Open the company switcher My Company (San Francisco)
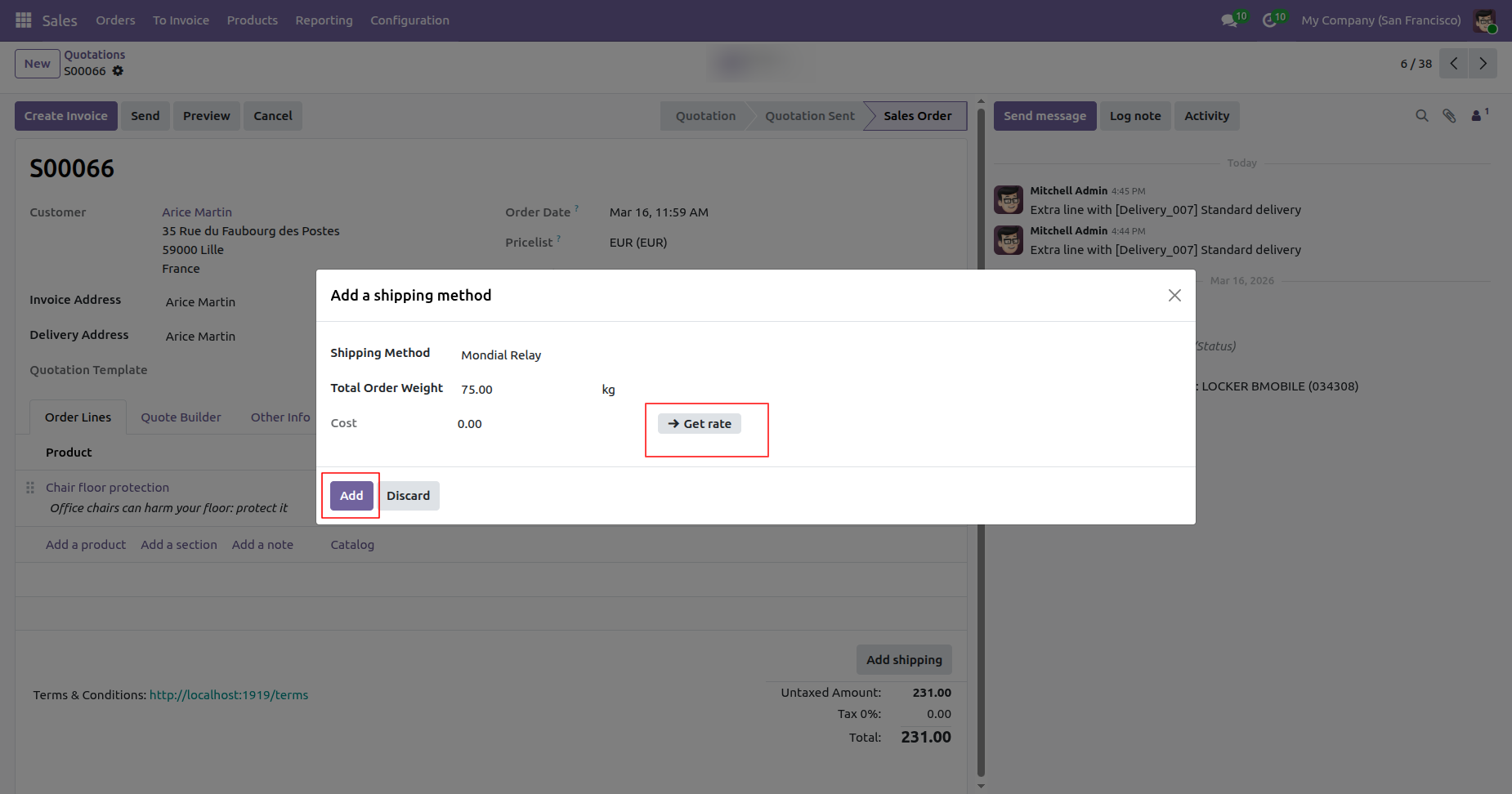1512x794 pixels. (x=1381, y=20)
